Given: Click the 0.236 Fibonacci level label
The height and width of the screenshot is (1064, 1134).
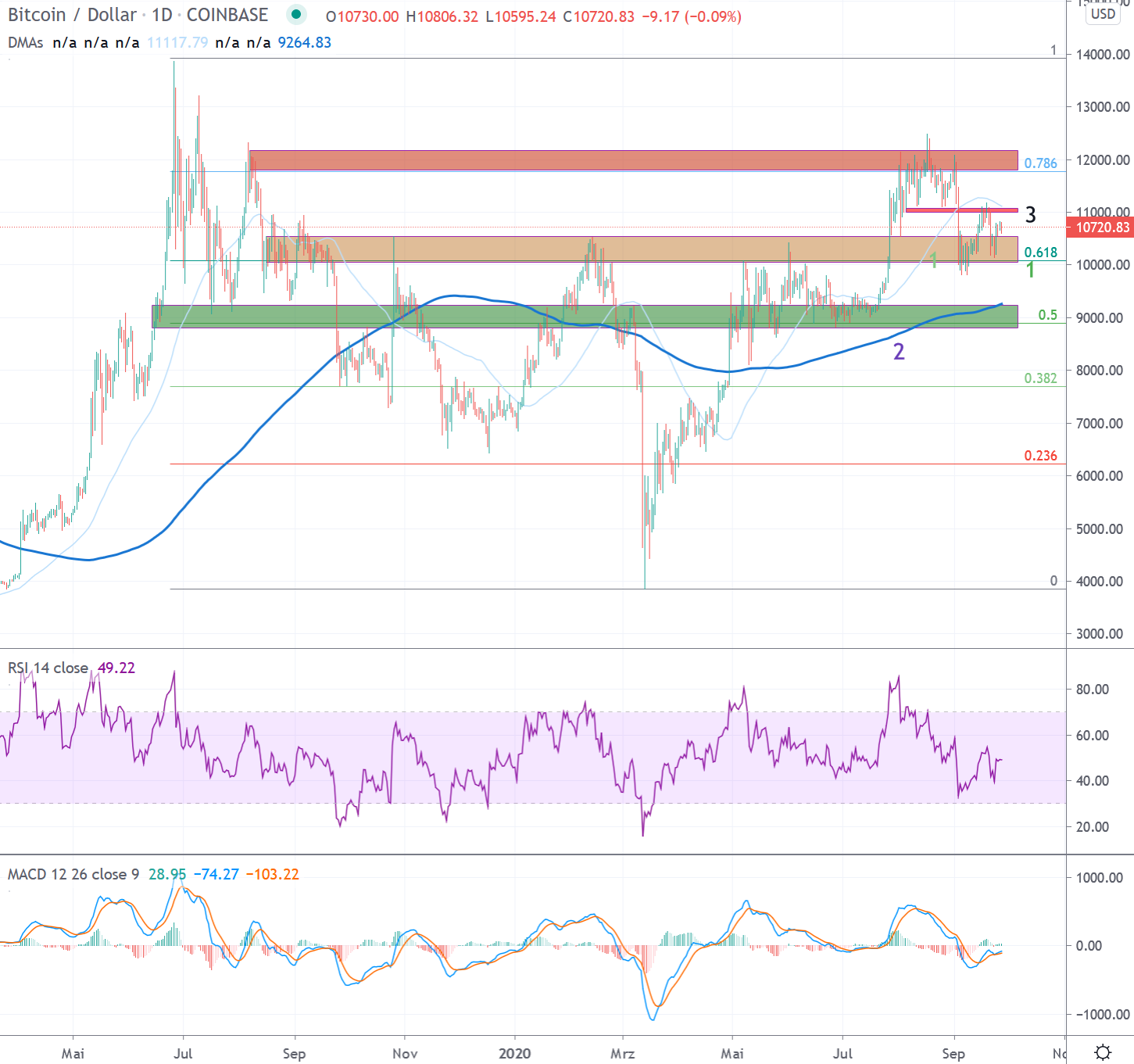Looking at the screenshot, I should (1040, 456).
